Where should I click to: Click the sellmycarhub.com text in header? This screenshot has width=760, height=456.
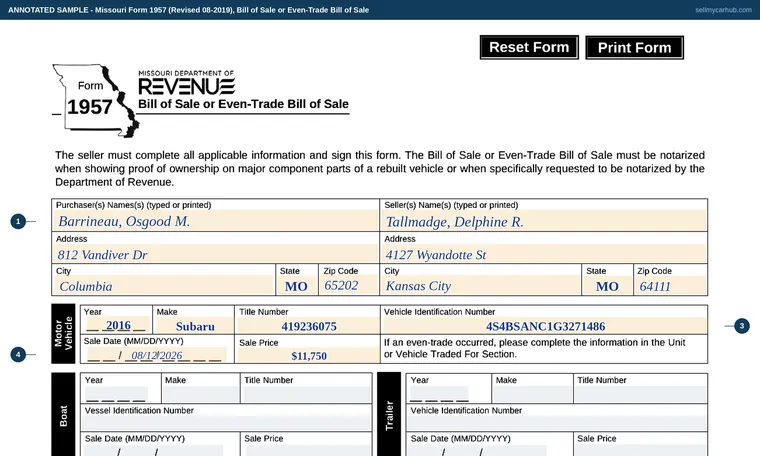[x=723, y=10]
